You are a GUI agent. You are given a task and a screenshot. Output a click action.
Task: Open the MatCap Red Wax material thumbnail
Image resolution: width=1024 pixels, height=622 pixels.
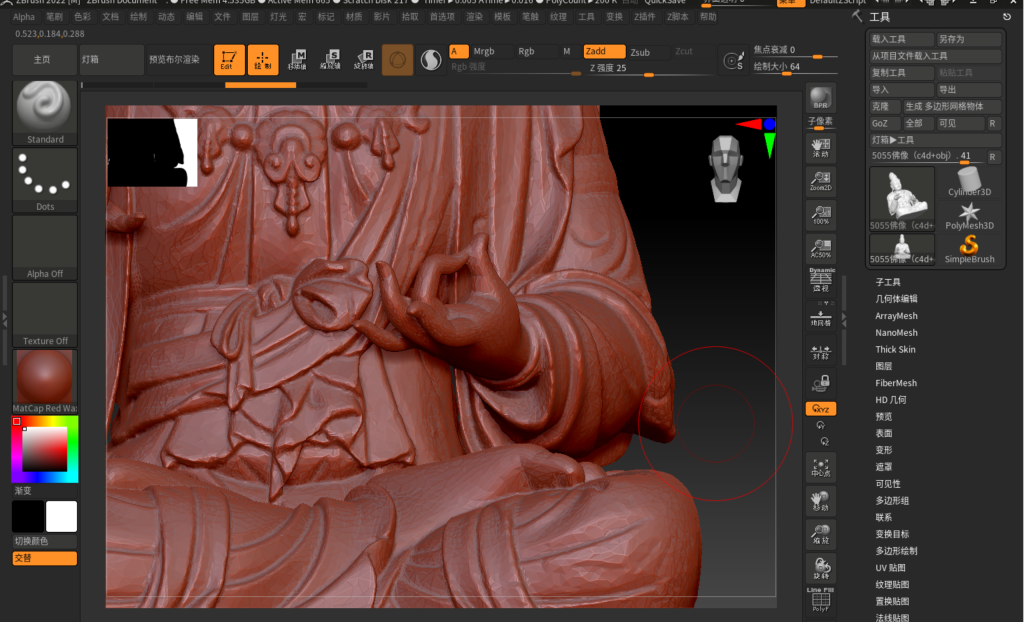click(x=44, y=382)
